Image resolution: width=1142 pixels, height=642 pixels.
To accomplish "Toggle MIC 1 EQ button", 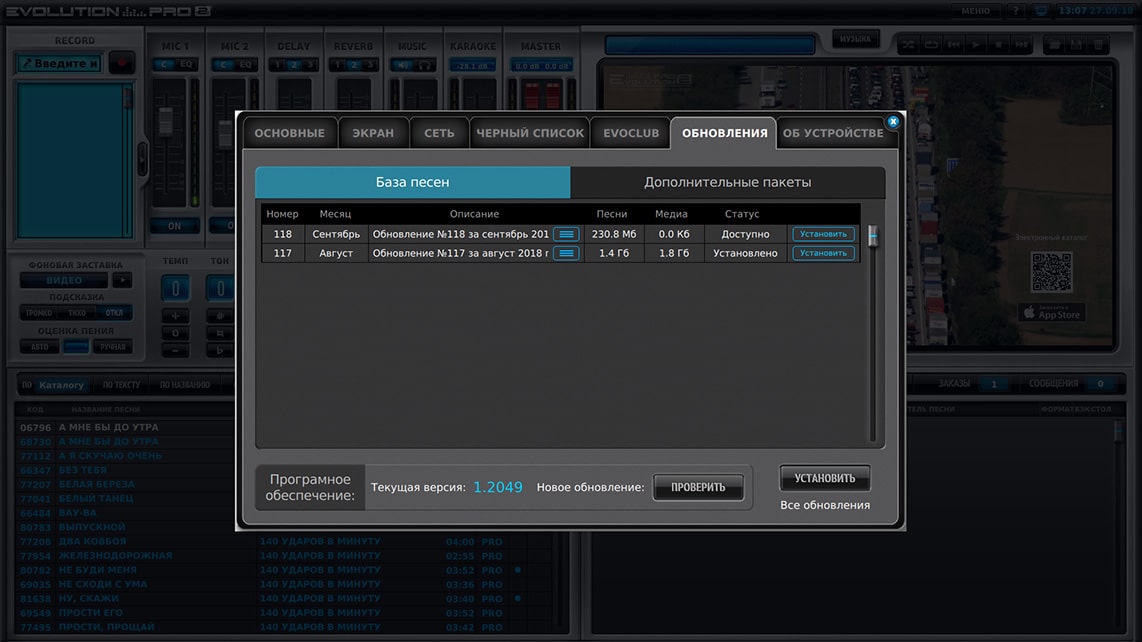I will (186, 65).
